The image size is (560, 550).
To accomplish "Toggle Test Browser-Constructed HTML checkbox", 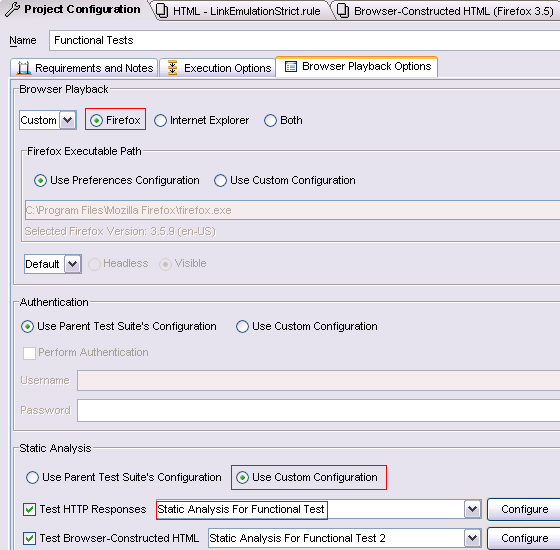I will 29,538.
